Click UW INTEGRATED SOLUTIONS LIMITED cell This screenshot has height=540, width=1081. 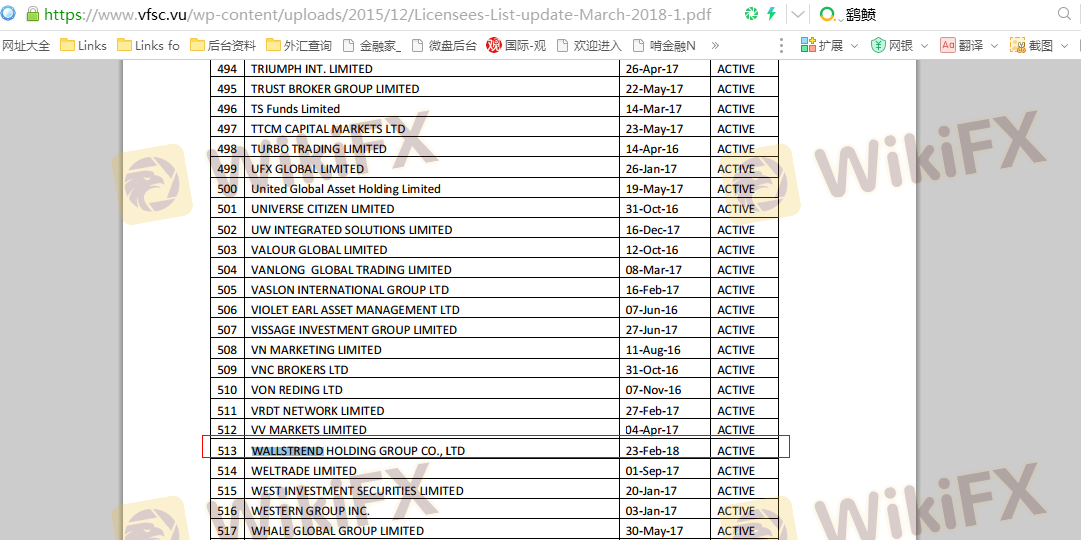pos(432,230)
